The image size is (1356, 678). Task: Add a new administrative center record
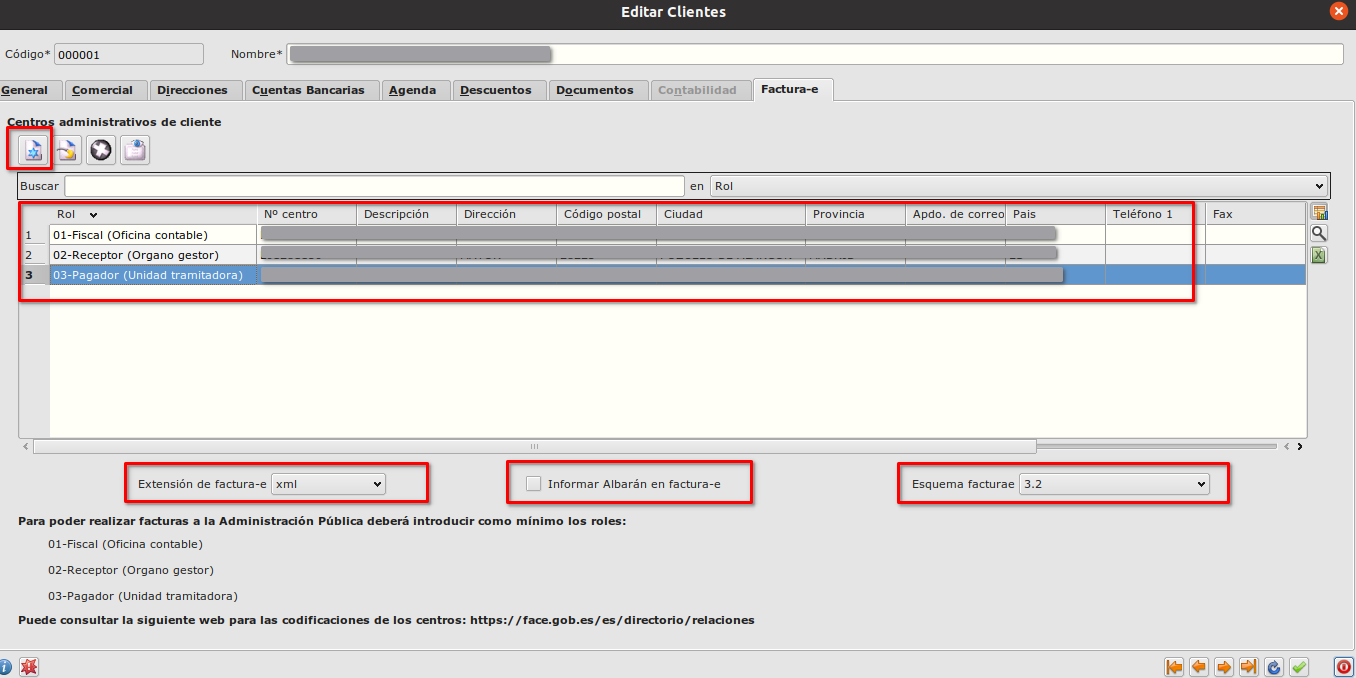pyautogui.click(x=33, y=150)
